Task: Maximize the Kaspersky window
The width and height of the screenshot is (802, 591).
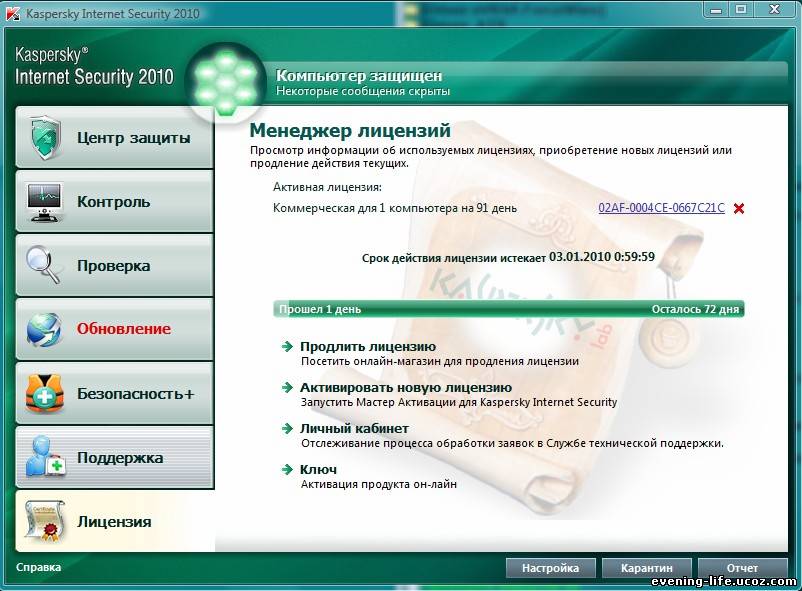Action: tap(741, 10)
